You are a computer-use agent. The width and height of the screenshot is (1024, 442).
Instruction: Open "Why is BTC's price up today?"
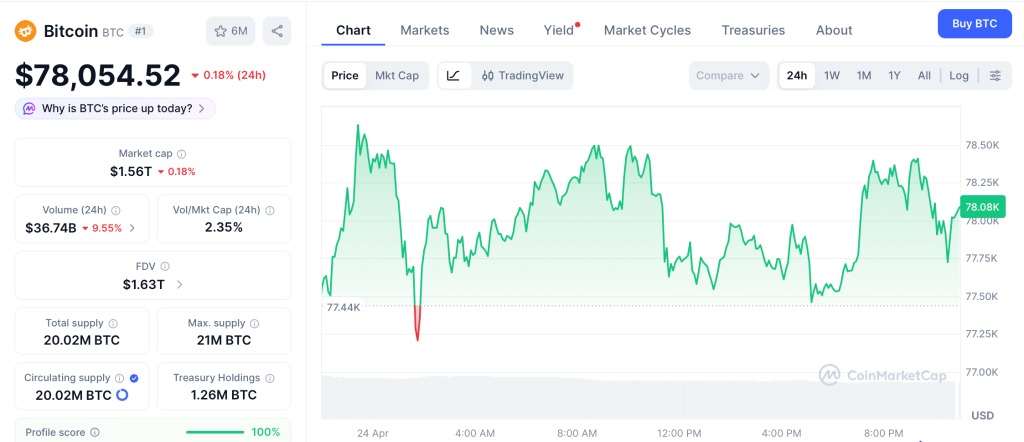pos(115,108)
